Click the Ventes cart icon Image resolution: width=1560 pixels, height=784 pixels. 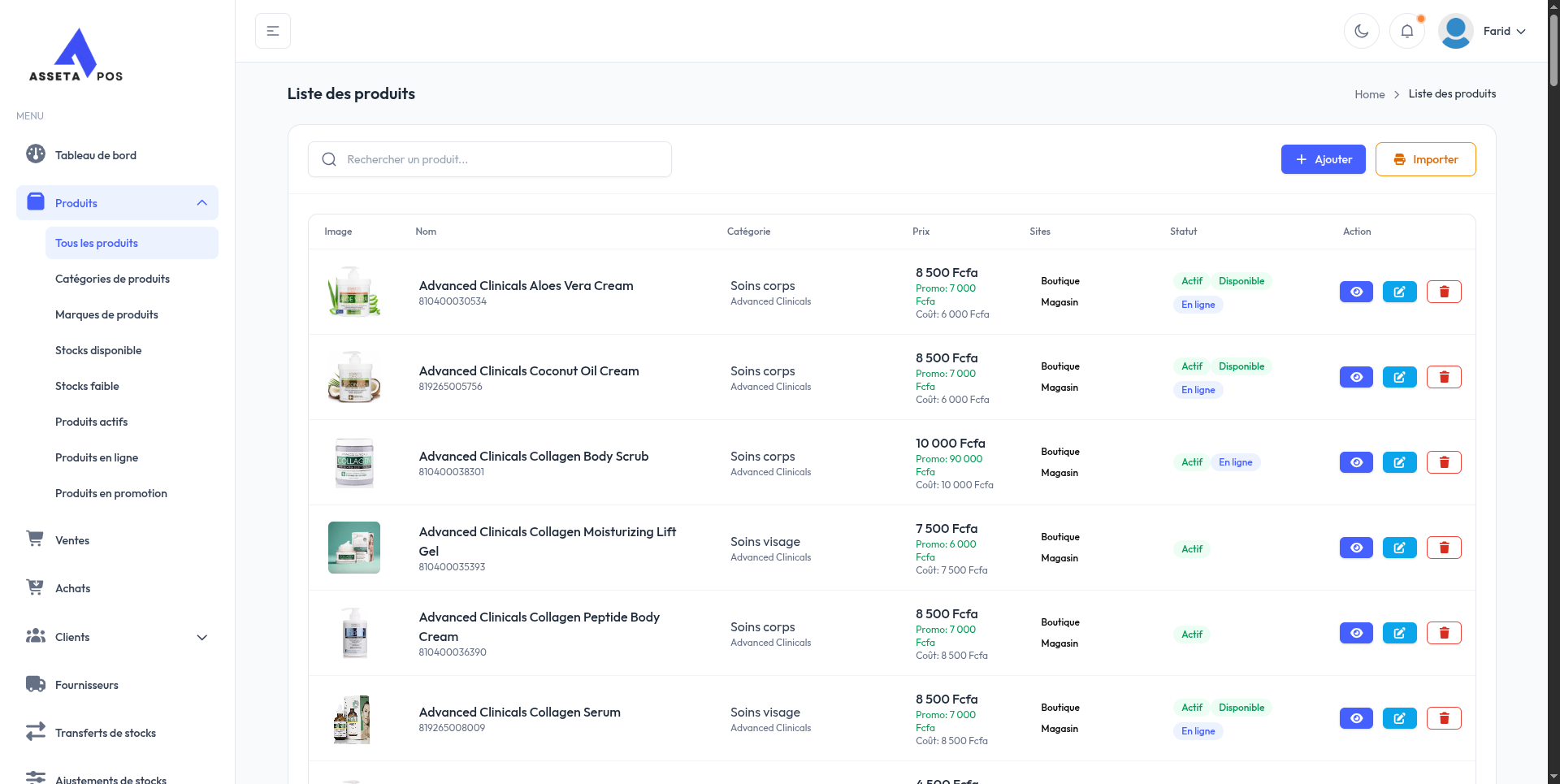pyautogui.click(x=35, y=539)
